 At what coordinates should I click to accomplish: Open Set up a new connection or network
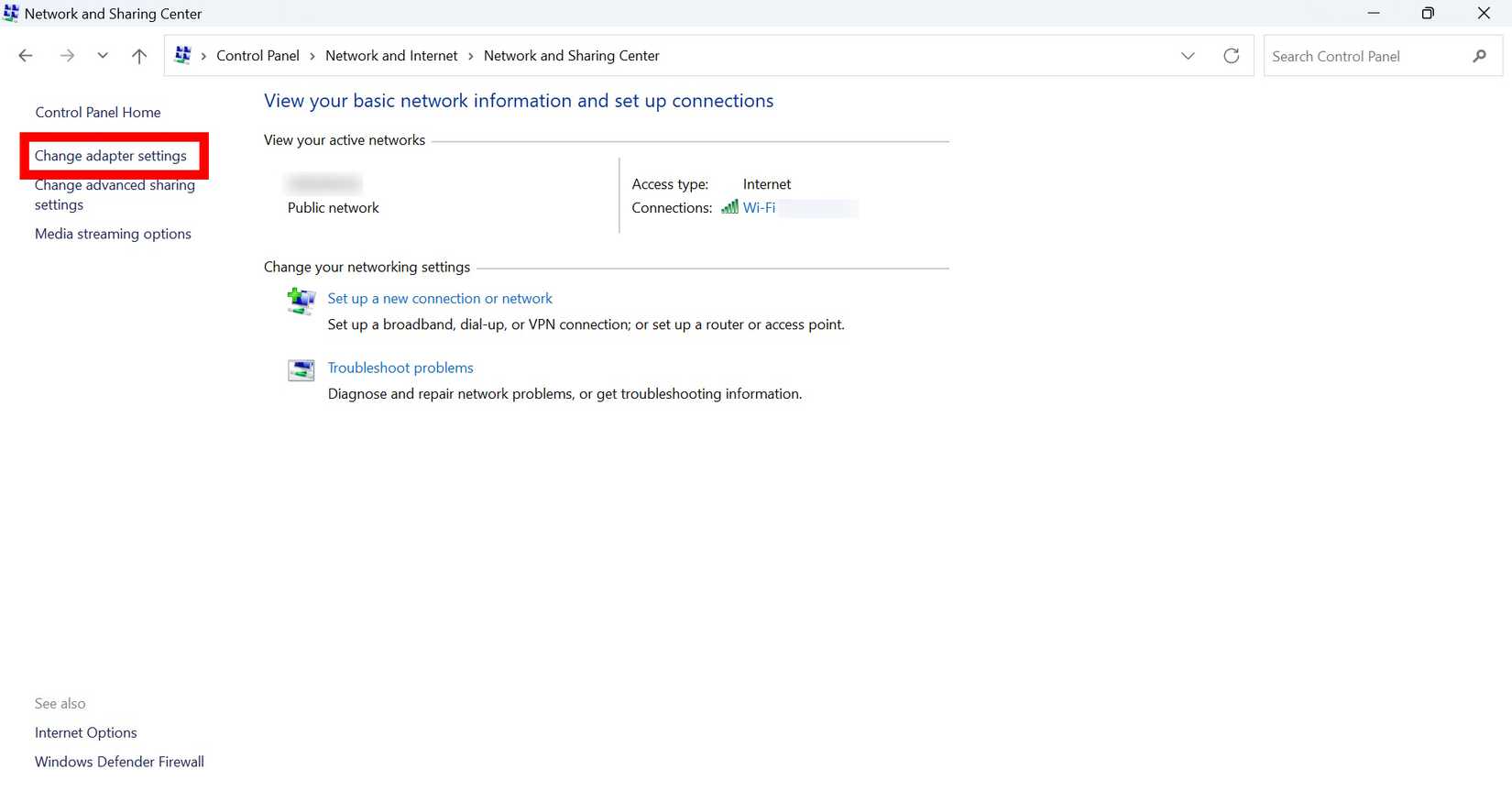pyautogui.click(x=440, y=299)
